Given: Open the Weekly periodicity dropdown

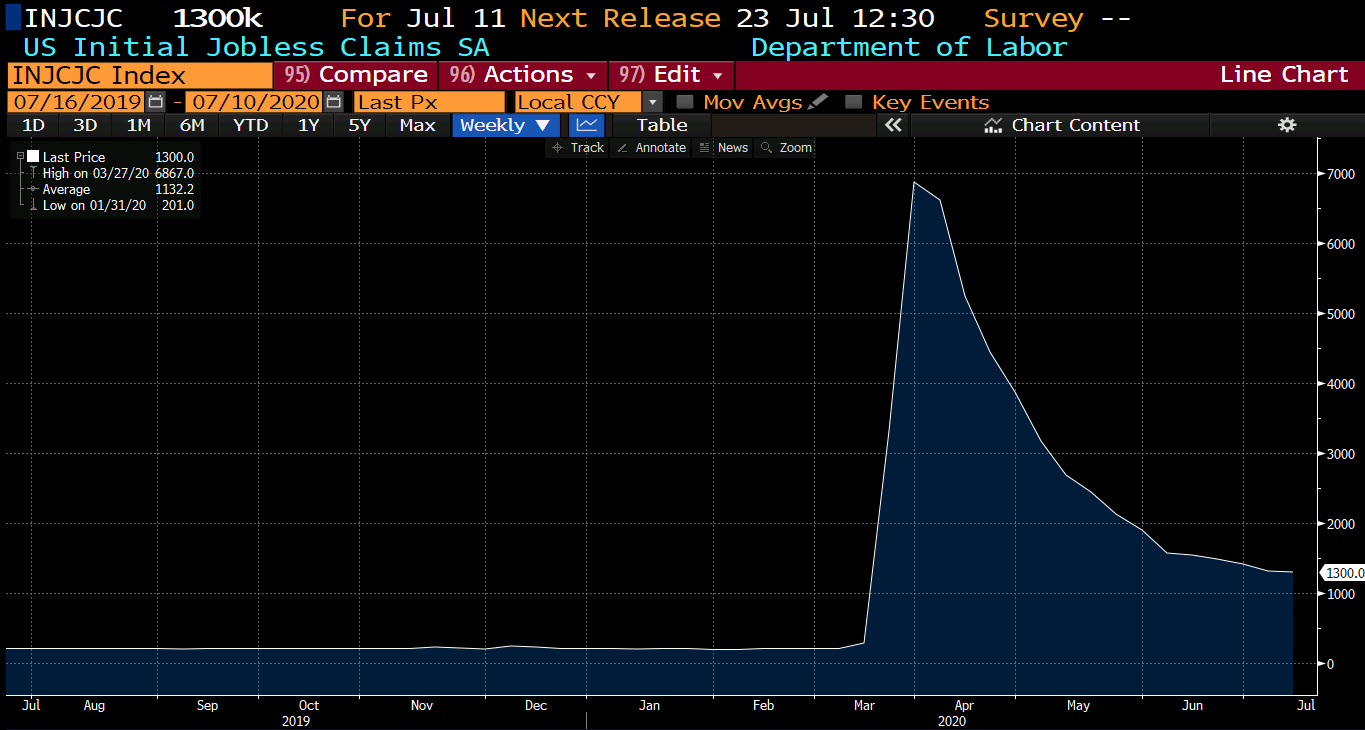Looking at the screenshot, I should click(x=505, y=125).
